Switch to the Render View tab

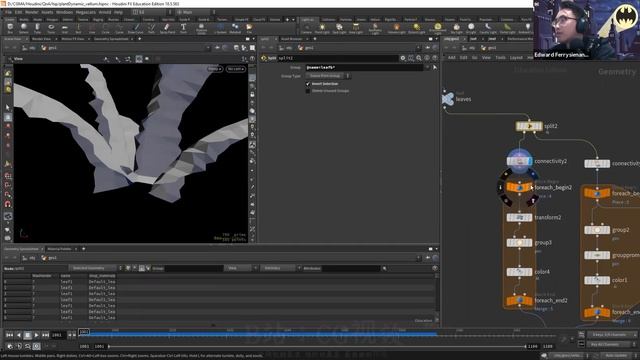click(x=41, y=39)
